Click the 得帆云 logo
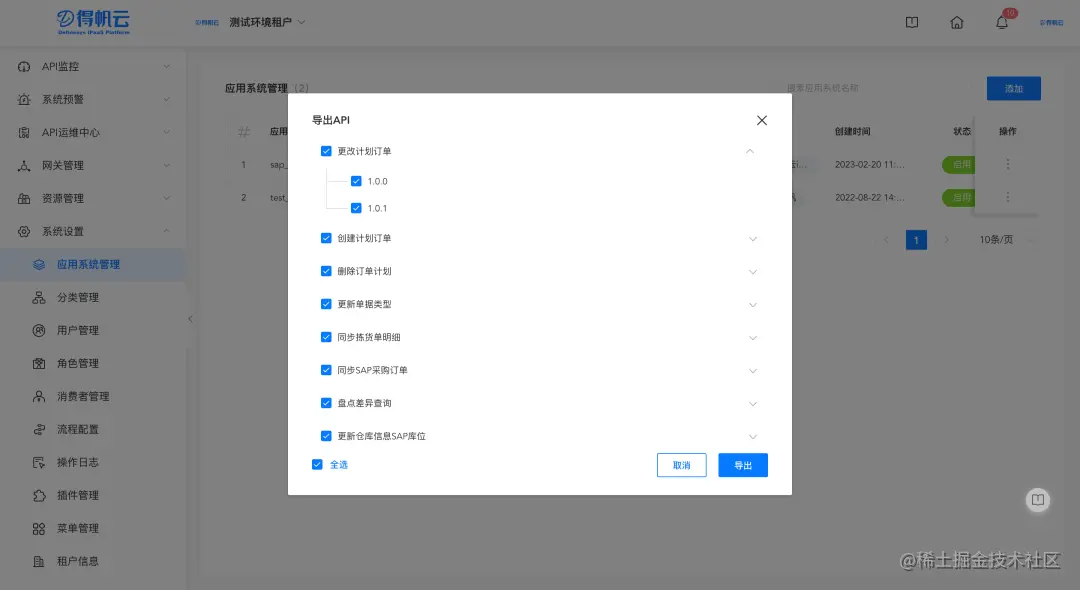 (x=93, y=22)
